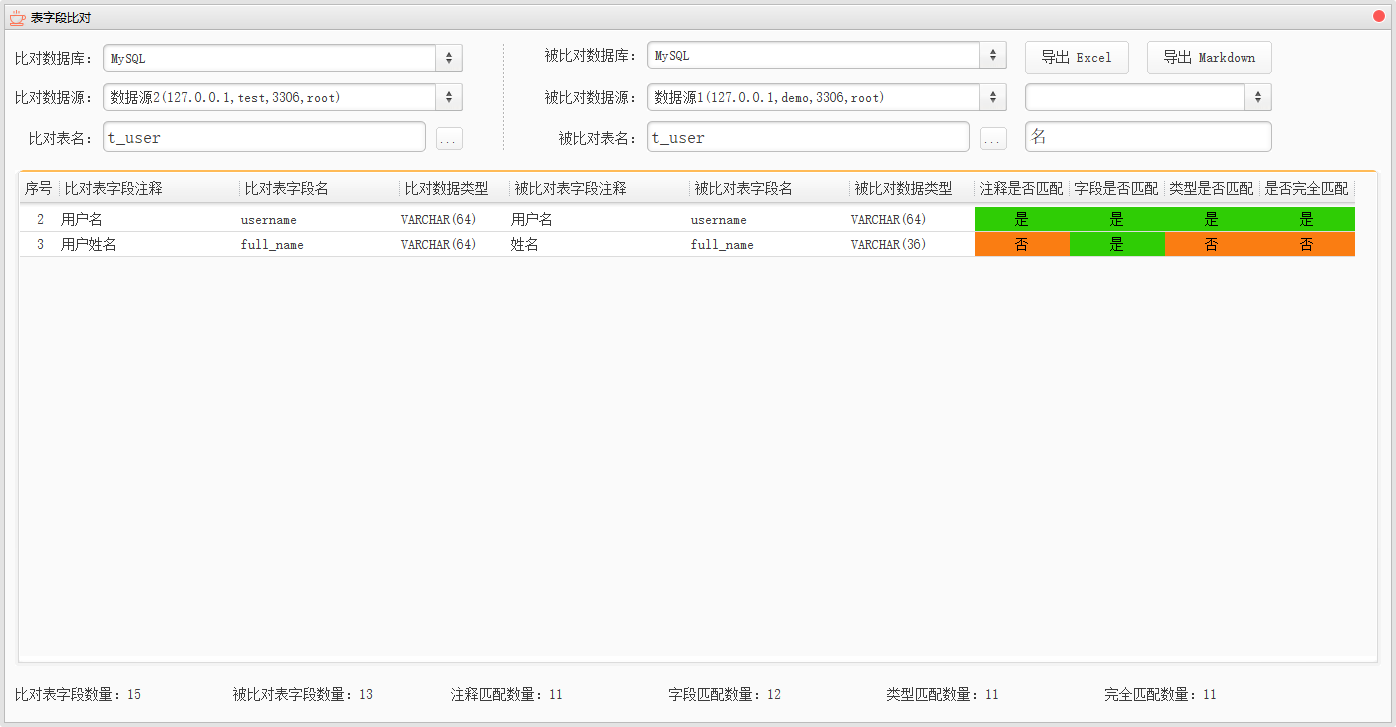Viewport: 1396px width, 727px height.
Task: Open the 比对数据库 MySQL dropdown
Action: tap(283, 58)
